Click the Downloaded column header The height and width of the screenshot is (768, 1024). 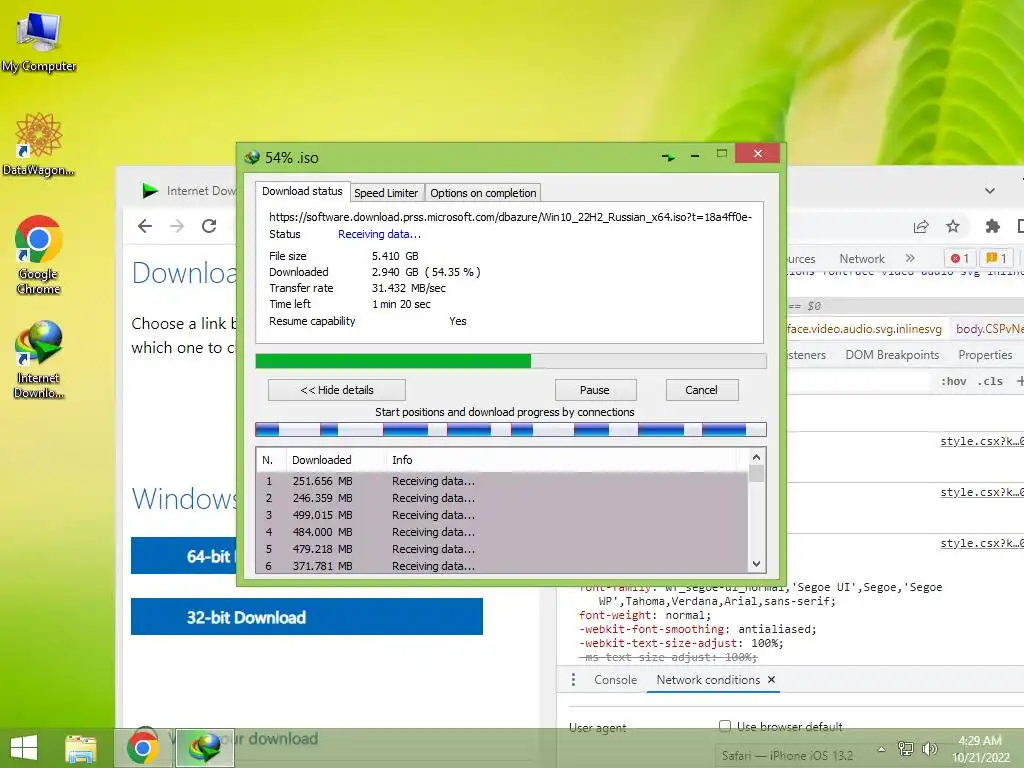pos(336,460)
